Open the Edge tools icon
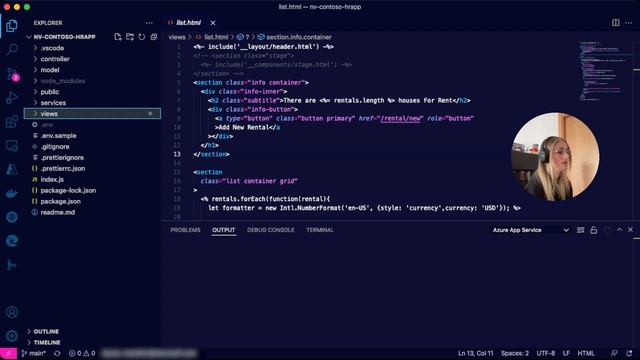The width and height of the screenshot is (640, 360). click(12, 241)
